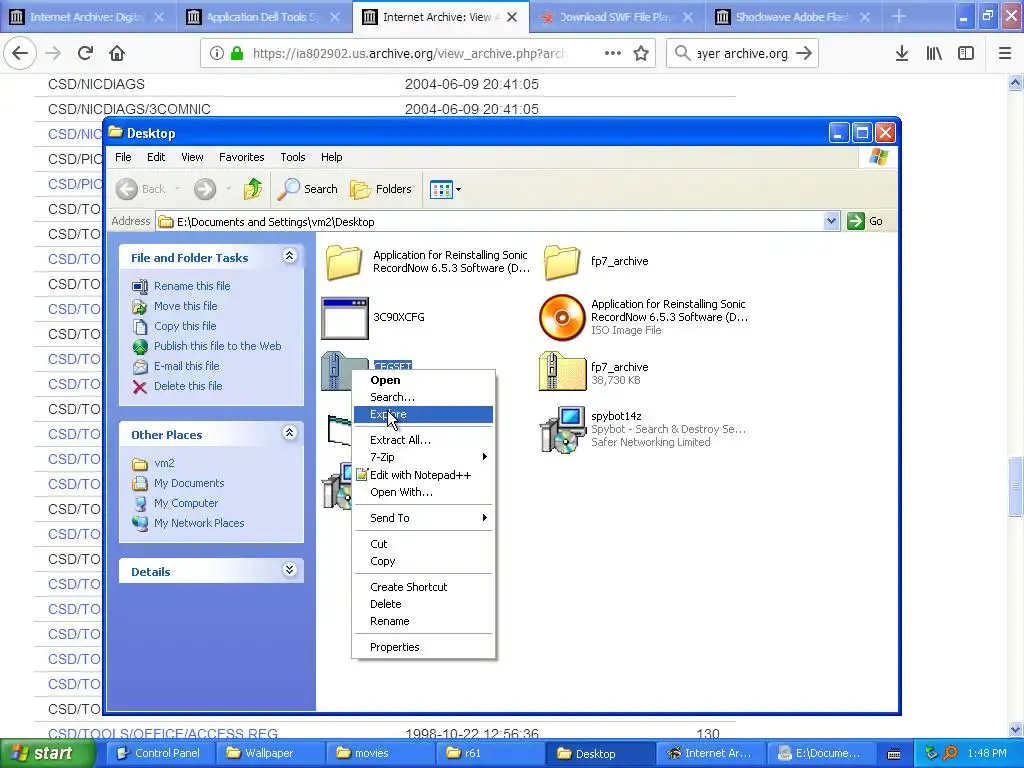Open the File menu in Explorer
The image size is (1024, 768).
(123, 157)
